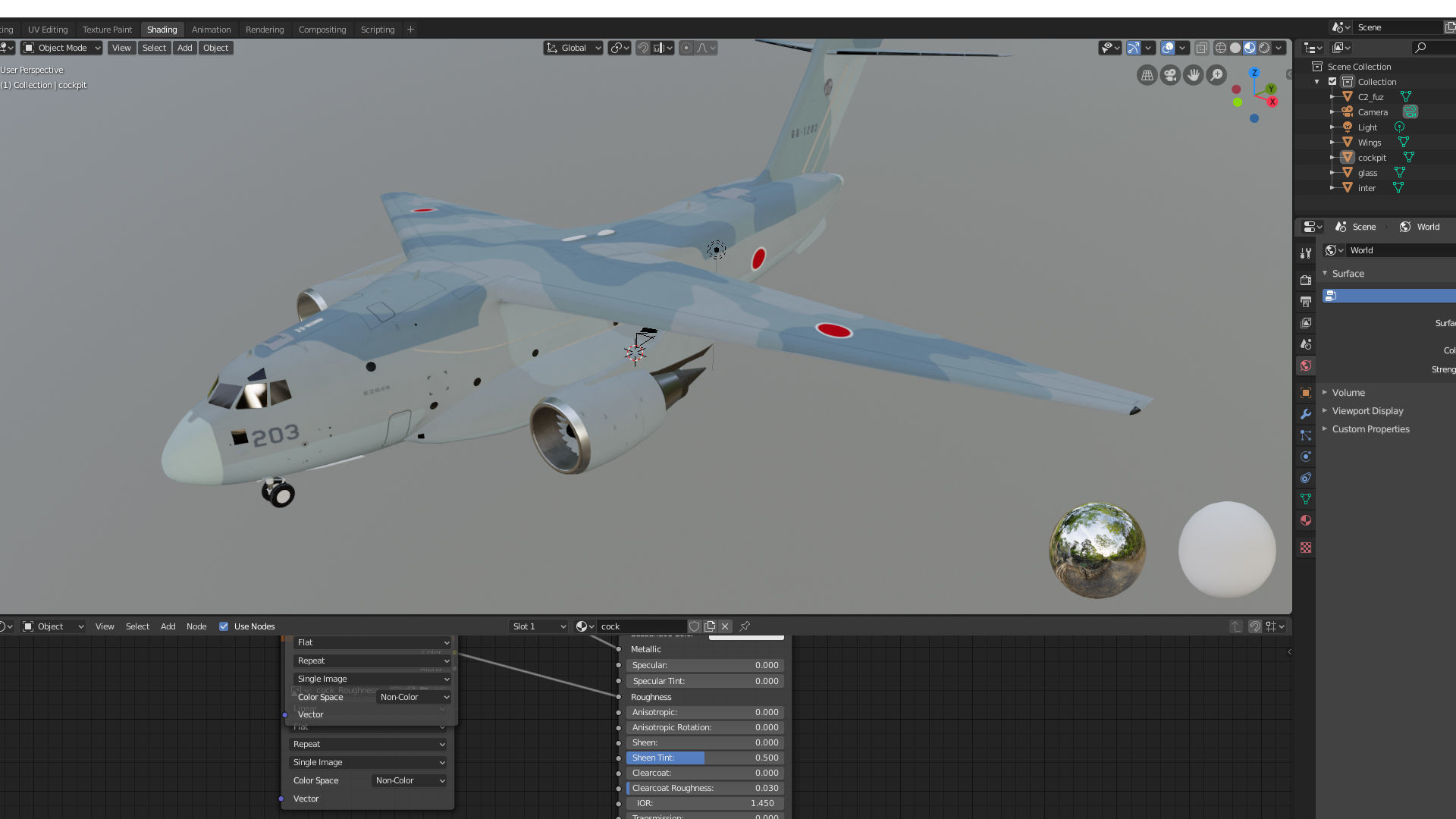The image size is (1456, 819).
Task: Open the World properties tab
Action: point(1306,366)
